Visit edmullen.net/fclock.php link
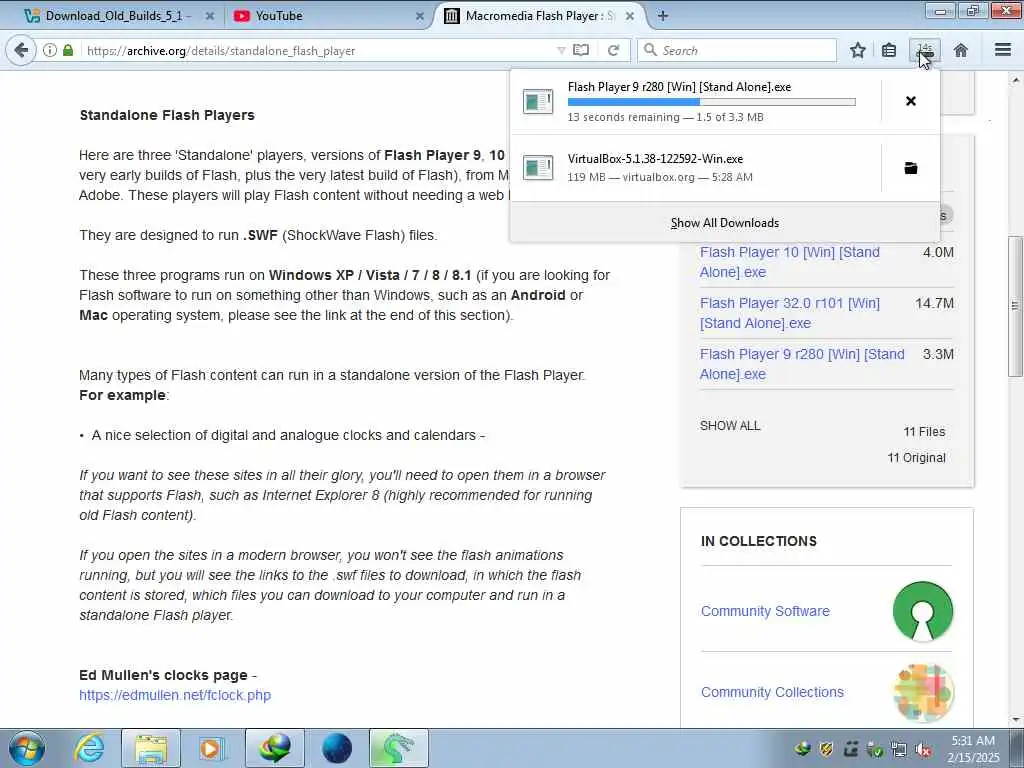Image resolution: width=1024 pixels, height=768 pixels. pos(175,695)
